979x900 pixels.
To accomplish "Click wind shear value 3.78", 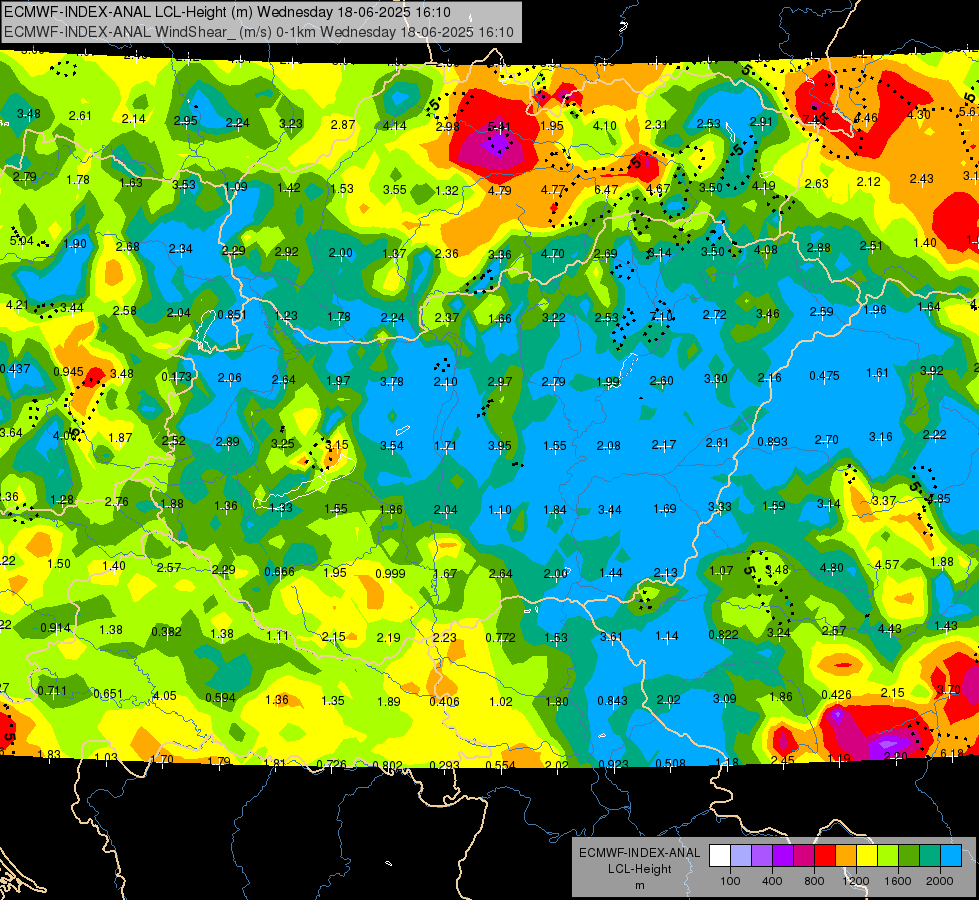I will 391,381.
